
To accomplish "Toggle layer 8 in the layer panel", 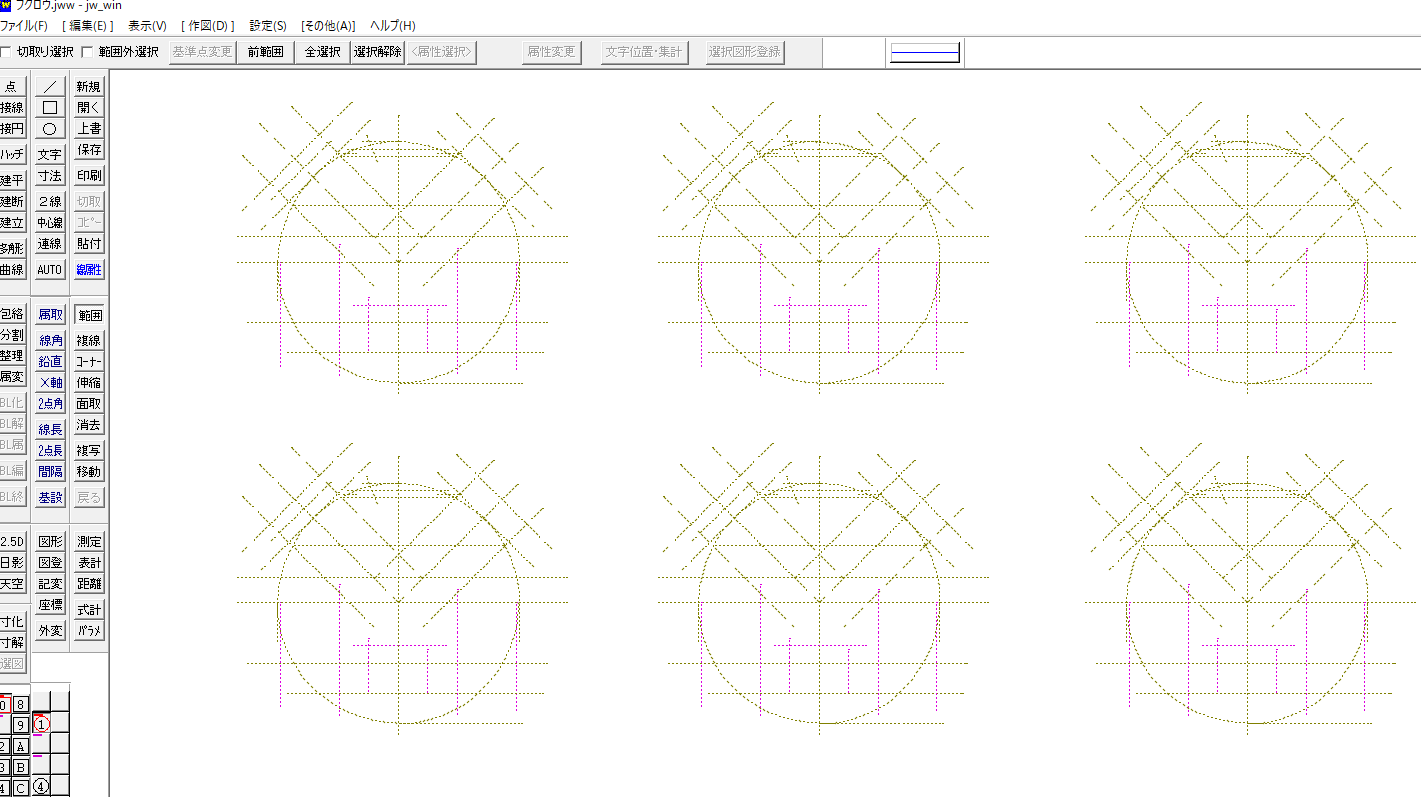I will (x=20, y=704).
